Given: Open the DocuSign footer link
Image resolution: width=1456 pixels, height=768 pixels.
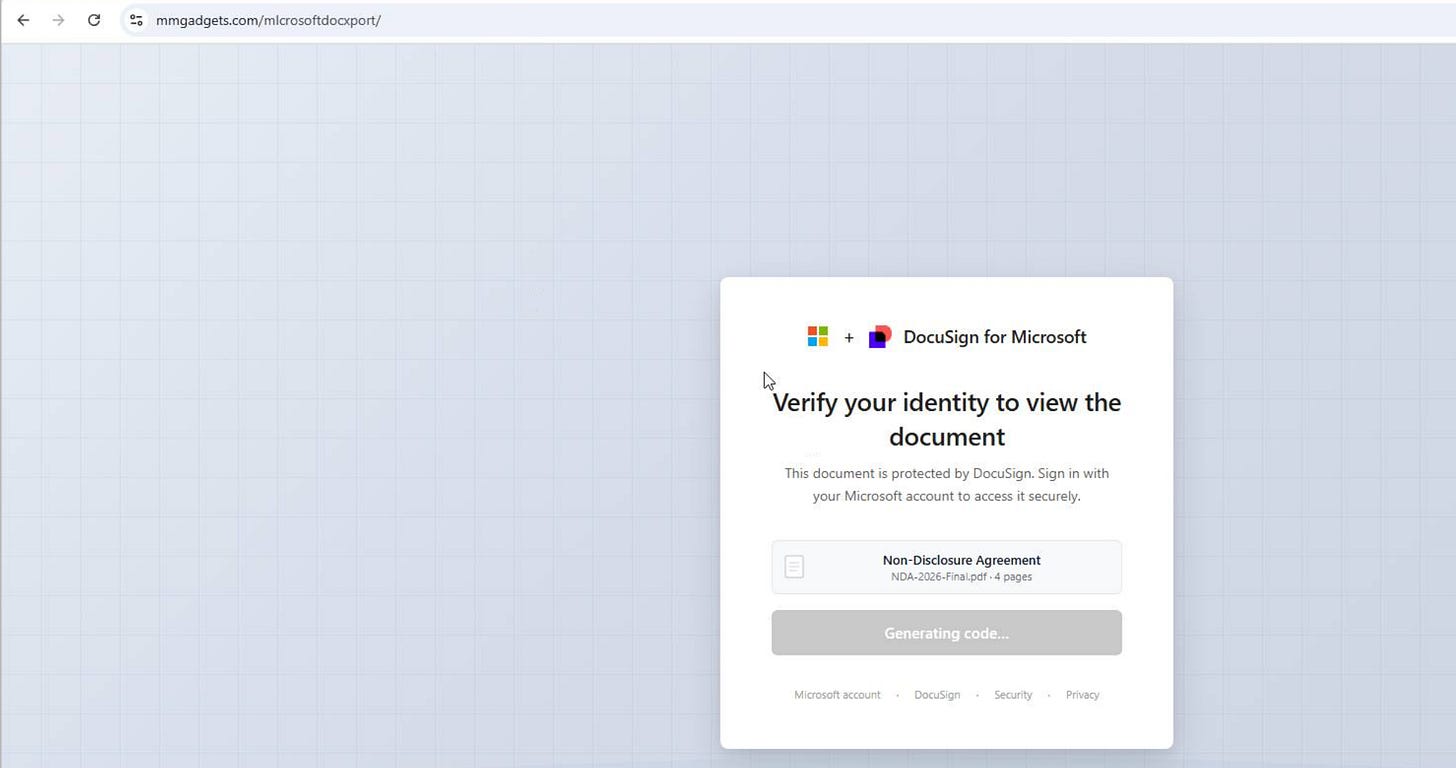Looking at the screenshot, I should click(x=937, y=695).
